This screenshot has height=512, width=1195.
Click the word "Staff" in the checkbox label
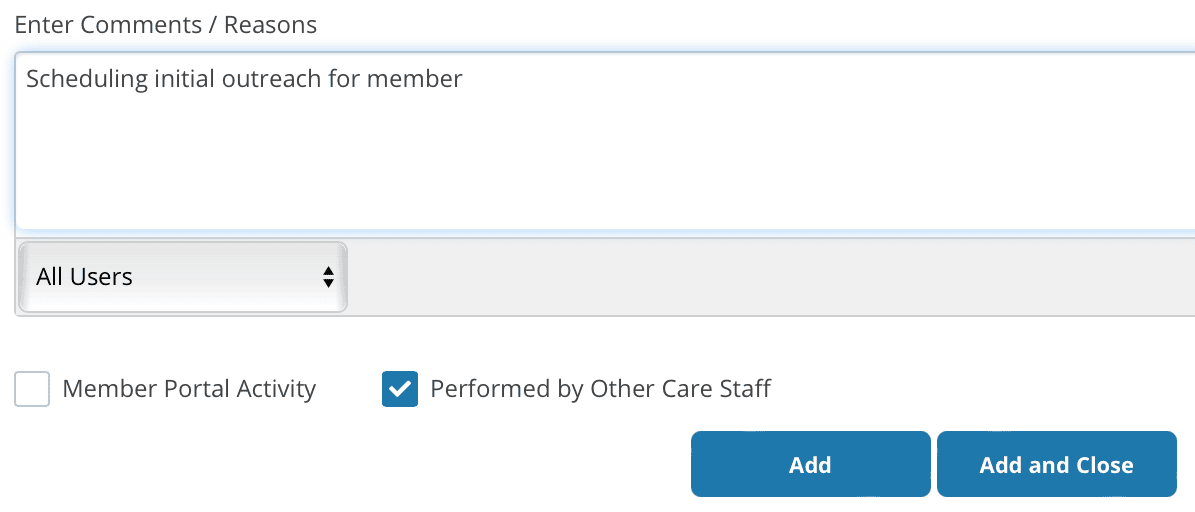click(746, 389)
